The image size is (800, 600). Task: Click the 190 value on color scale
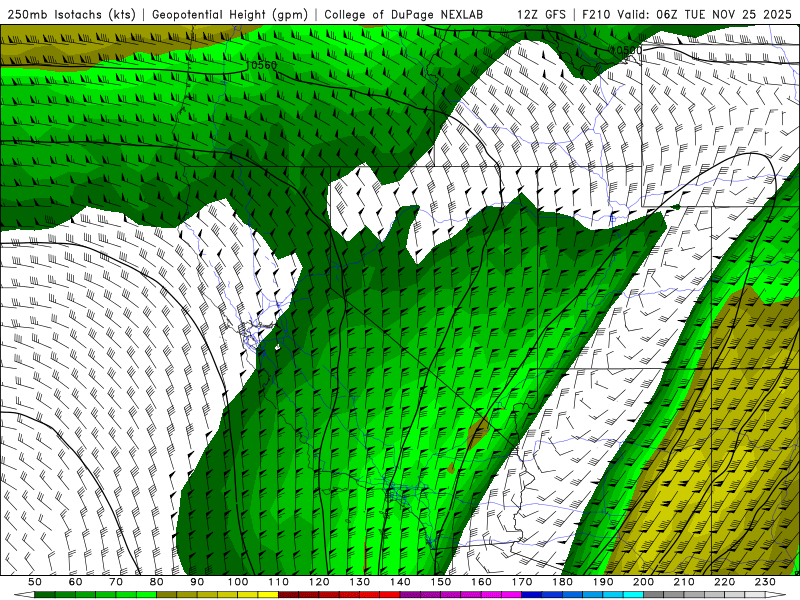coord(604,582)
